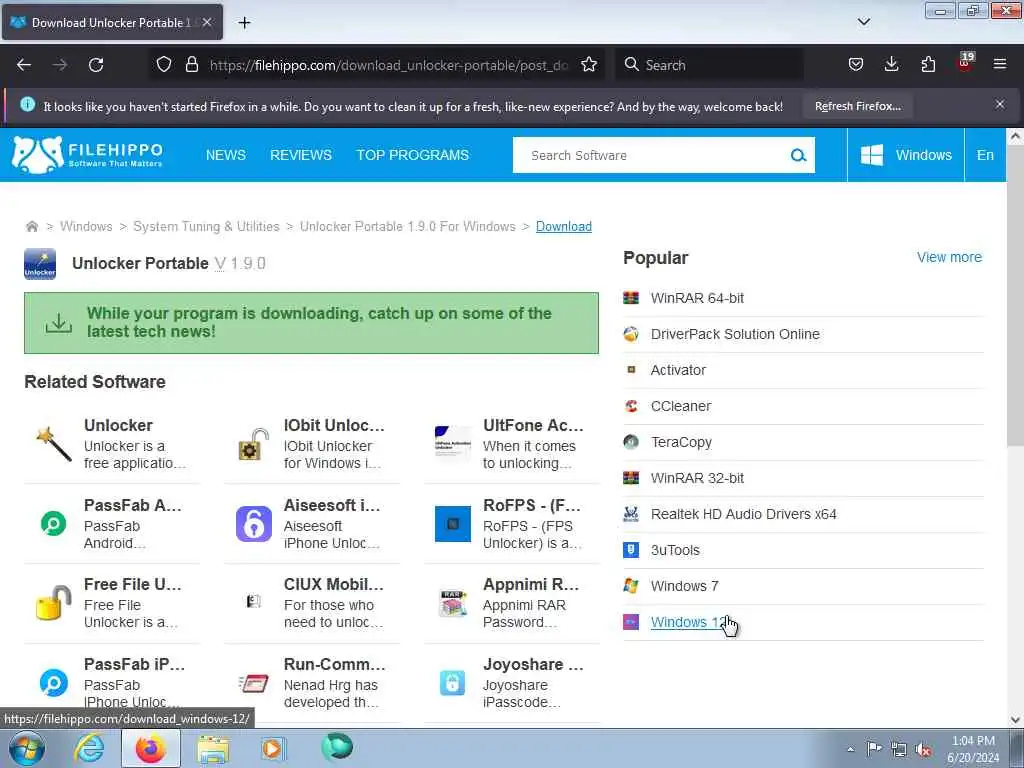Open the Windows Start button
The image size is (1024, 768).
(27, 748)
